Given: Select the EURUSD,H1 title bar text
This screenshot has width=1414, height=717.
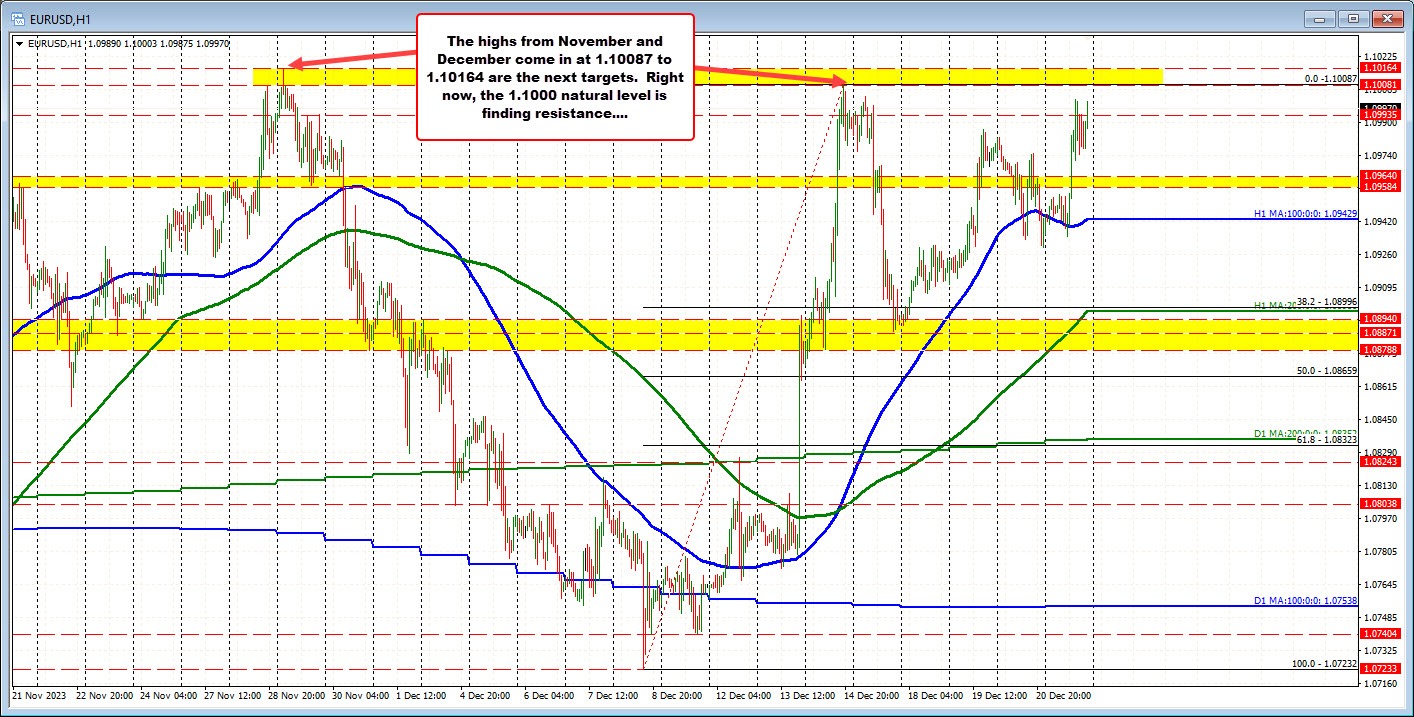Looking at the screenshot, I should 60,17.
